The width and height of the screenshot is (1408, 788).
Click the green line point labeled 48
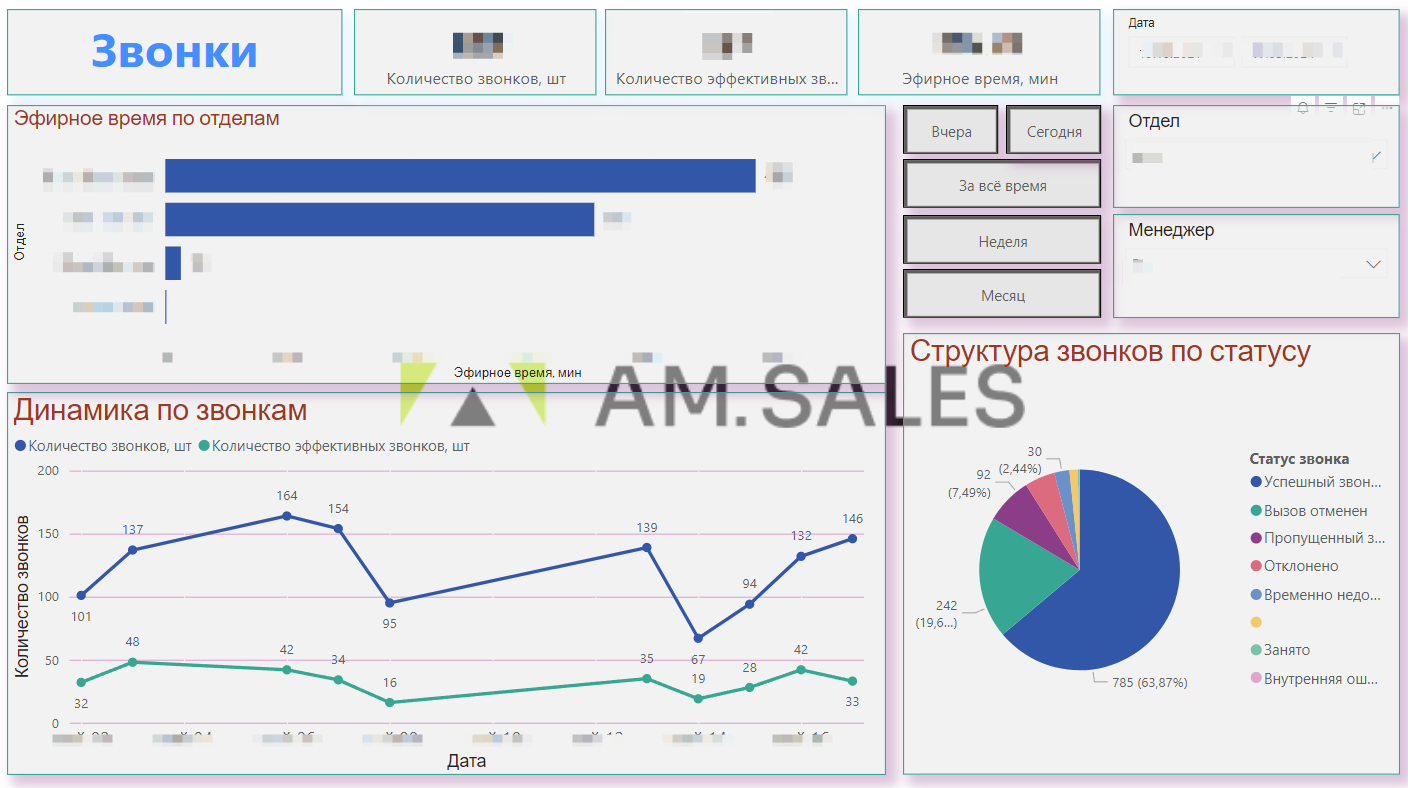click(x=133, y=662)
